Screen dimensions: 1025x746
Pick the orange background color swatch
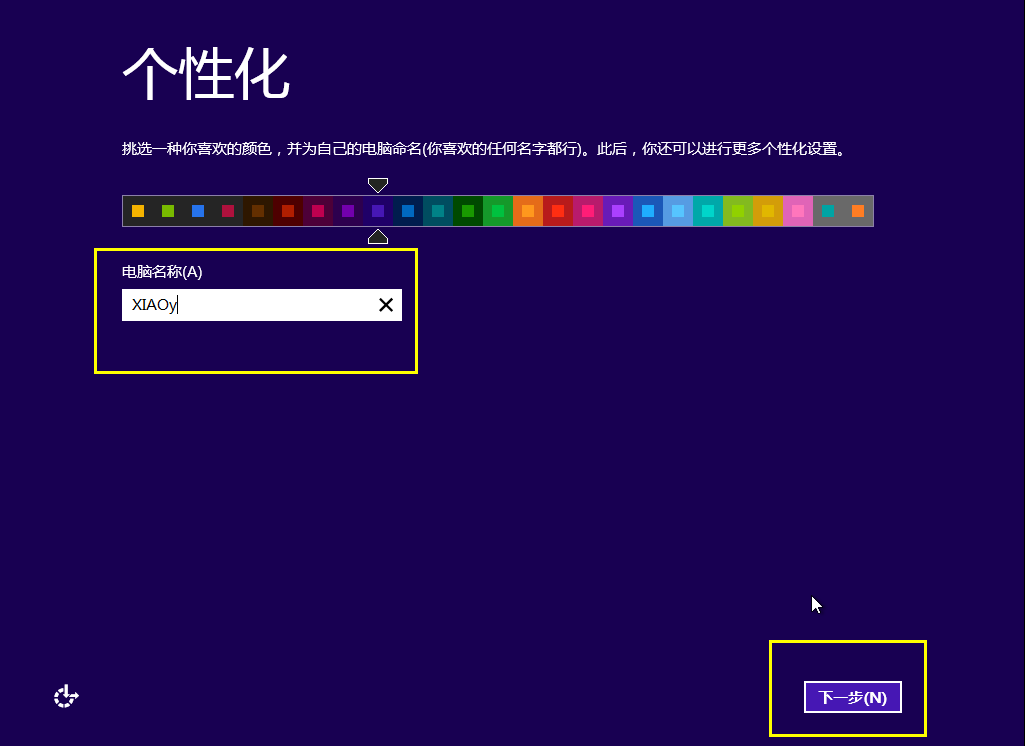pyautogui.click(x=528, y=211)
